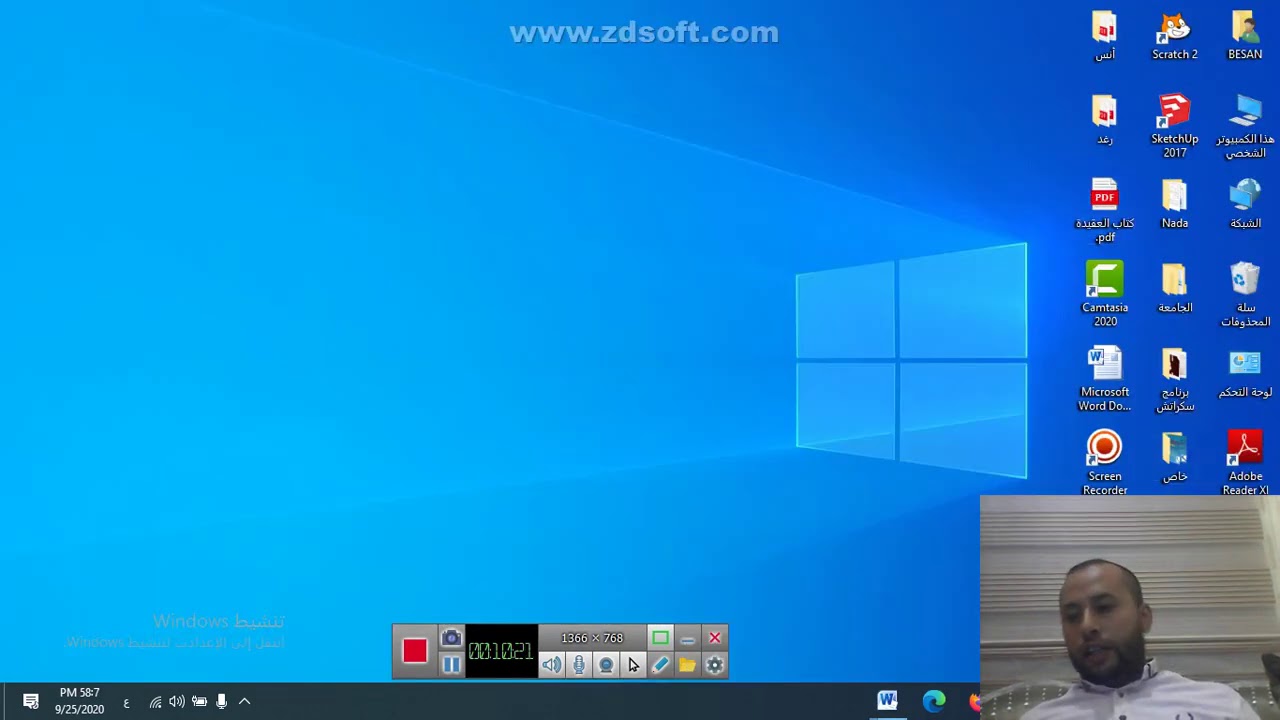The image size is (1280, 720).
Task: Select the green capture region button
Action: [x=660, y=638]
